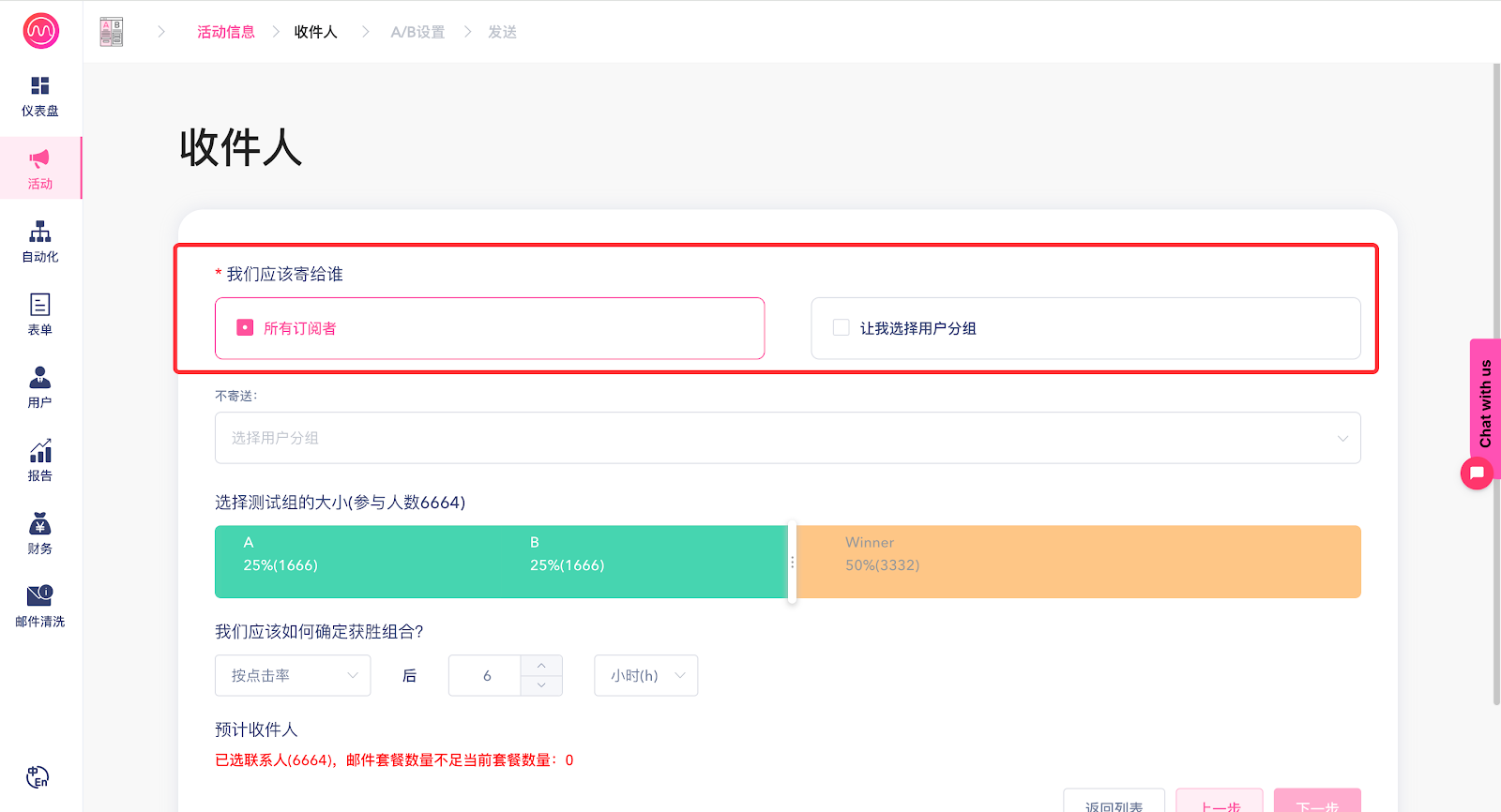This screenshot has height=812, width=1501.
Task: Click the language switch icon at the bottom of the sidebar
Action: click(x=38, y=776)
